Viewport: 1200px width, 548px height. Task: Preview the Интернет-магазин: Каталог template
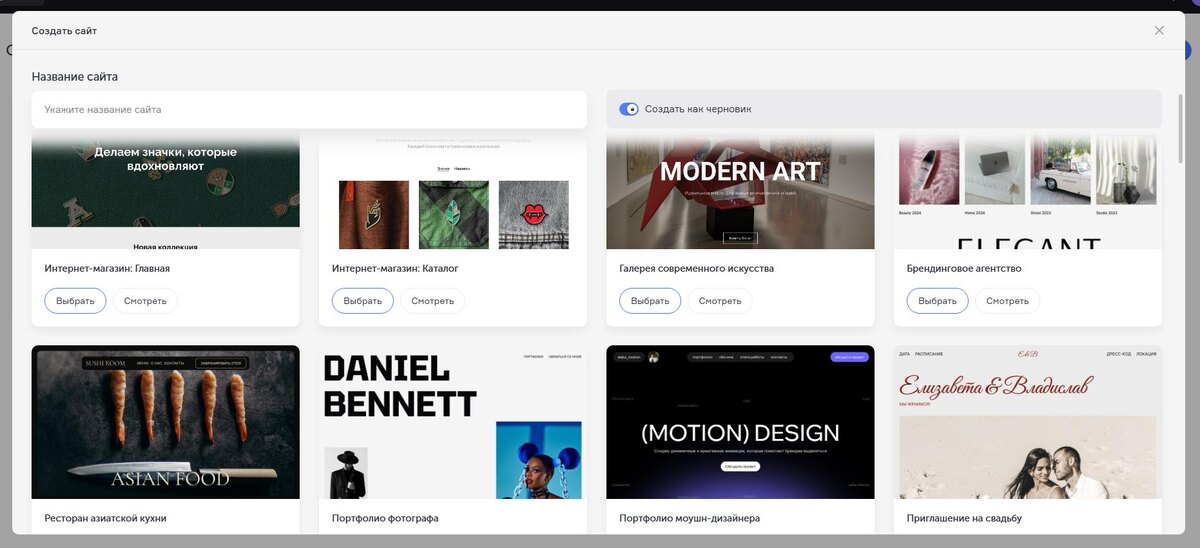click(x=432, y=301)
